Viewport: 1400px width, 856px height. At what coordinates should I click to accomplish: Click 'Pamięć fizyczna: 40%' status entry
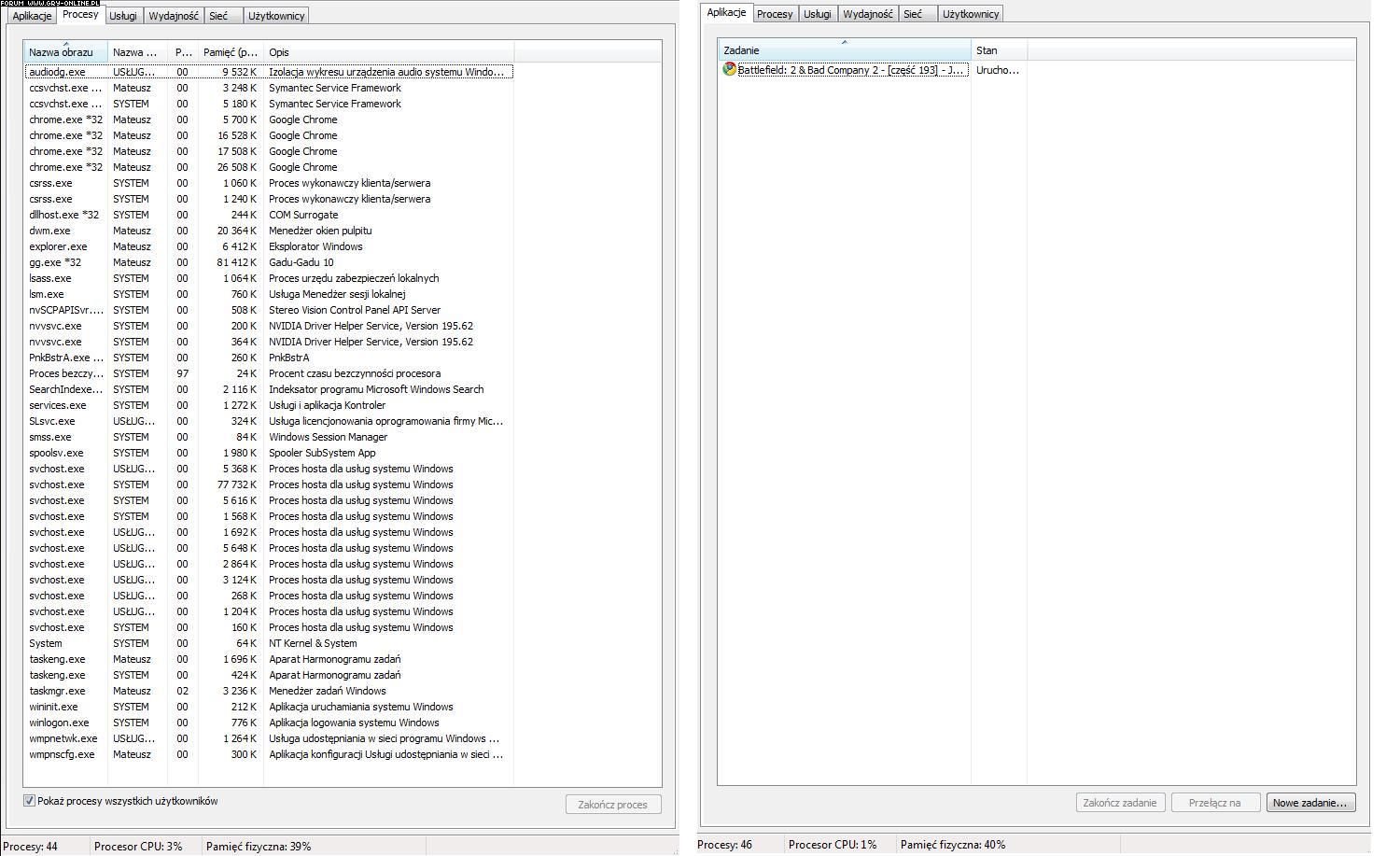(953, 845)
